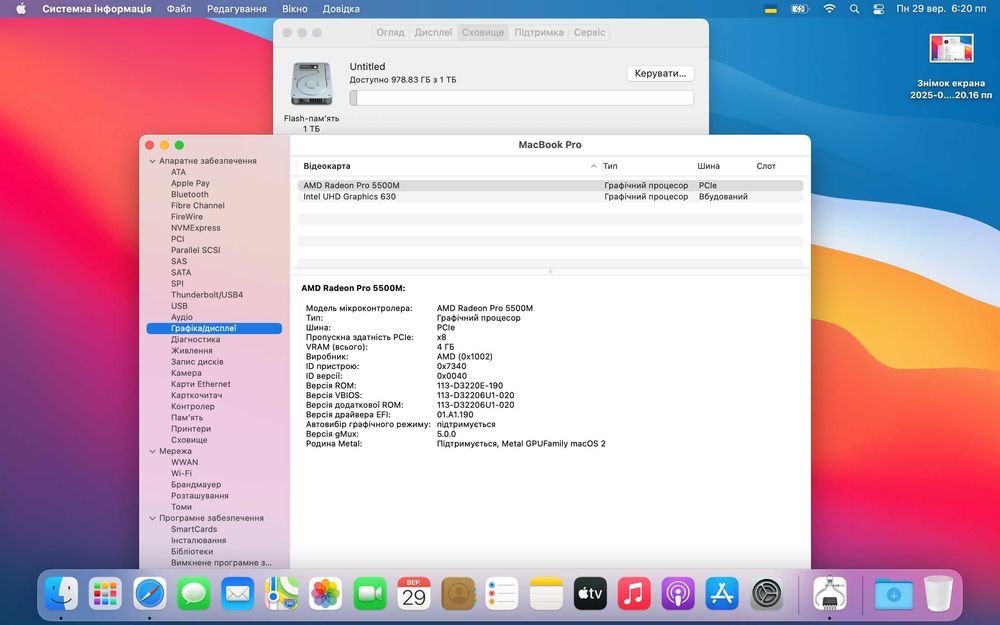Image resolution: width=1000 pixels, height=625 pixels.
Task: Open System Preferences gear in dock
Action: [766, 593]
